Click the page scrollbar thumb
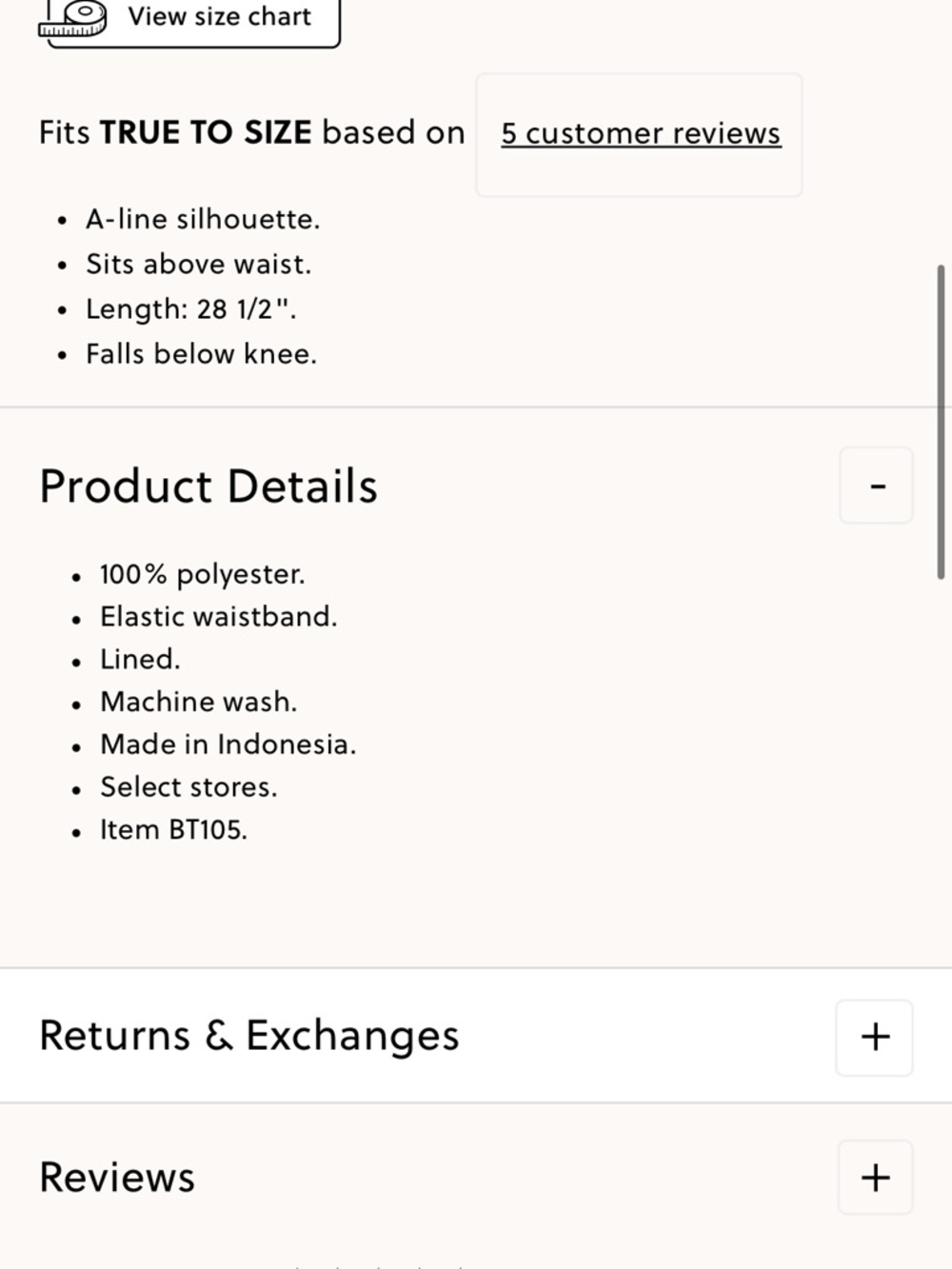The image size is (952, 1269). (941, 421)
